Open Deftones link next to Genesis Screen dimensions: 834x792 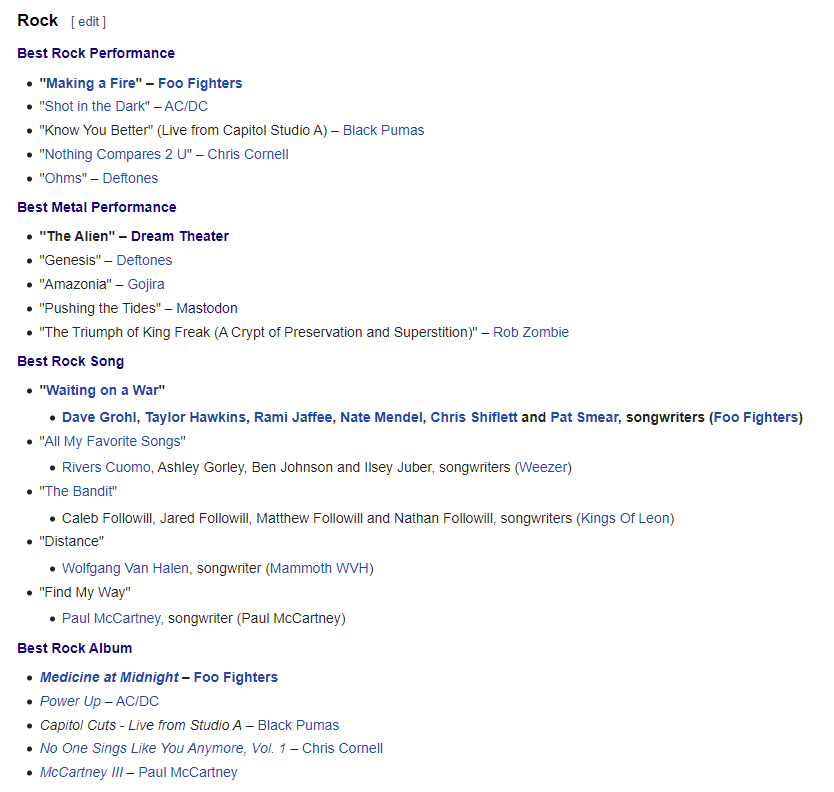point(144,260)
